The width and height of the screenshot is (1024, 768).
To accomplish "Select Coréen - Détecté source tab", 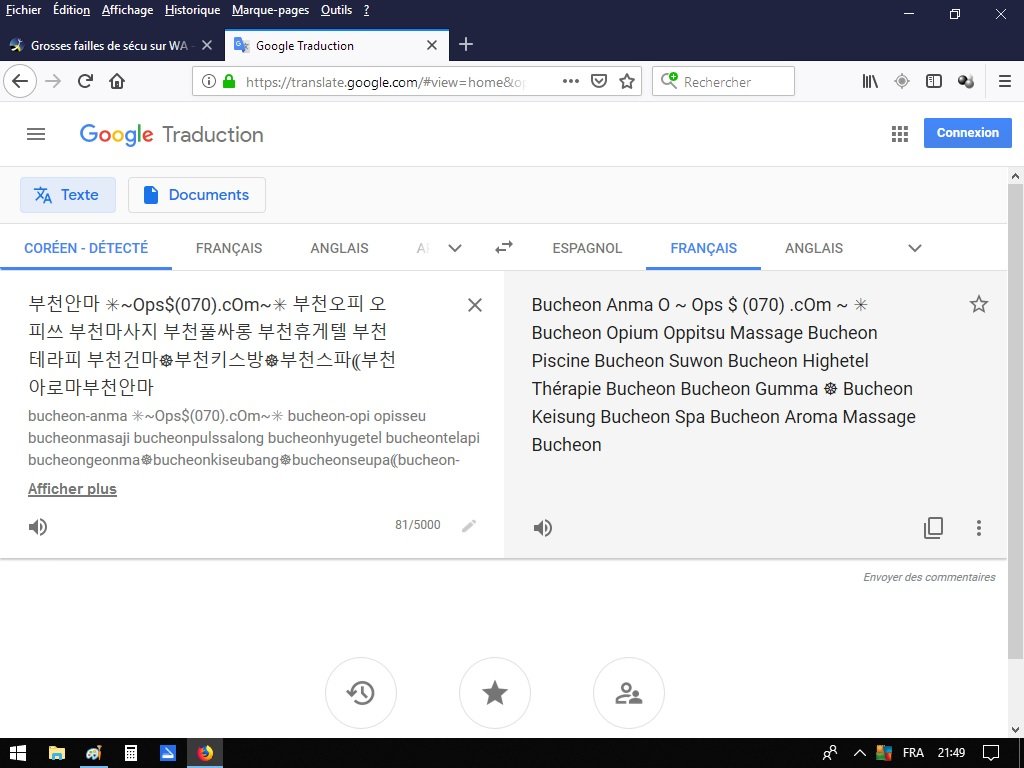I will coord(86,248).
